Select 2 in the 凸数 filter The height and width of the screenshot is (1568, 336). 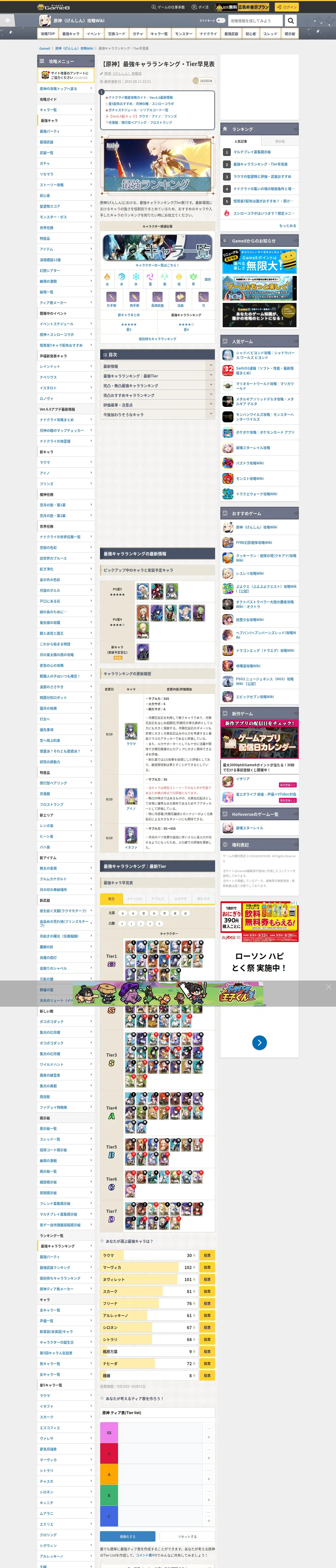click(140, 923)
